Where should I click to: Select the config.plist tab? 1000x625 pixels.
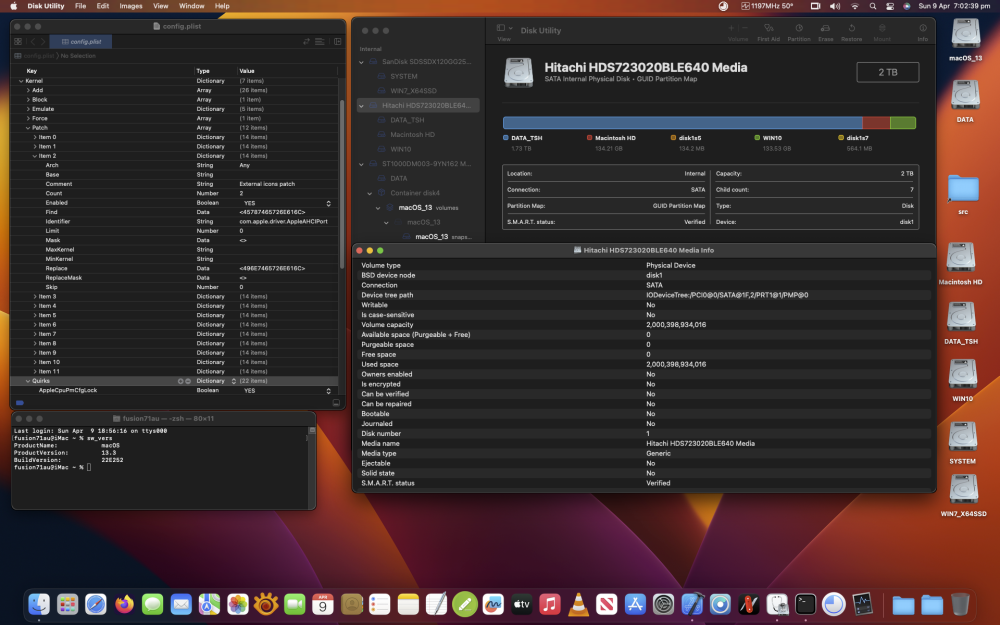point(80,41)
